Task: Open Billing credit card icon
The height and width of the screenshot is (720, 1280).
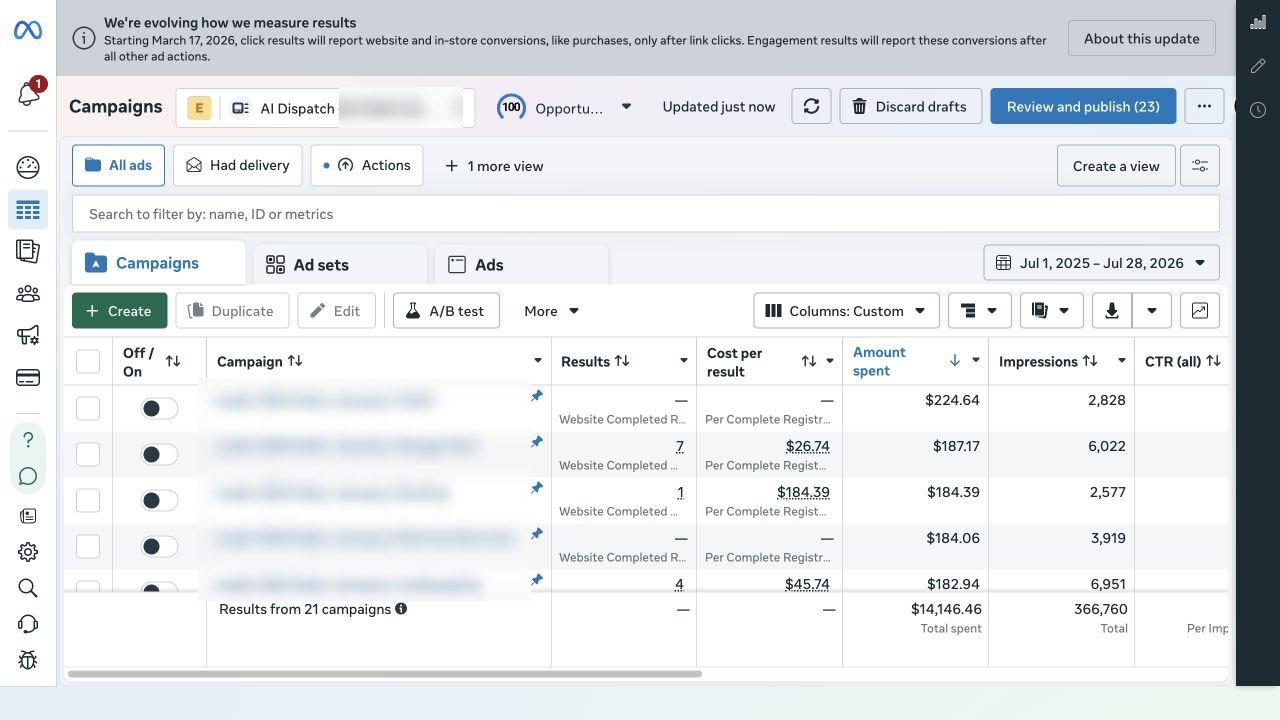Action: (x=28, y=378)
